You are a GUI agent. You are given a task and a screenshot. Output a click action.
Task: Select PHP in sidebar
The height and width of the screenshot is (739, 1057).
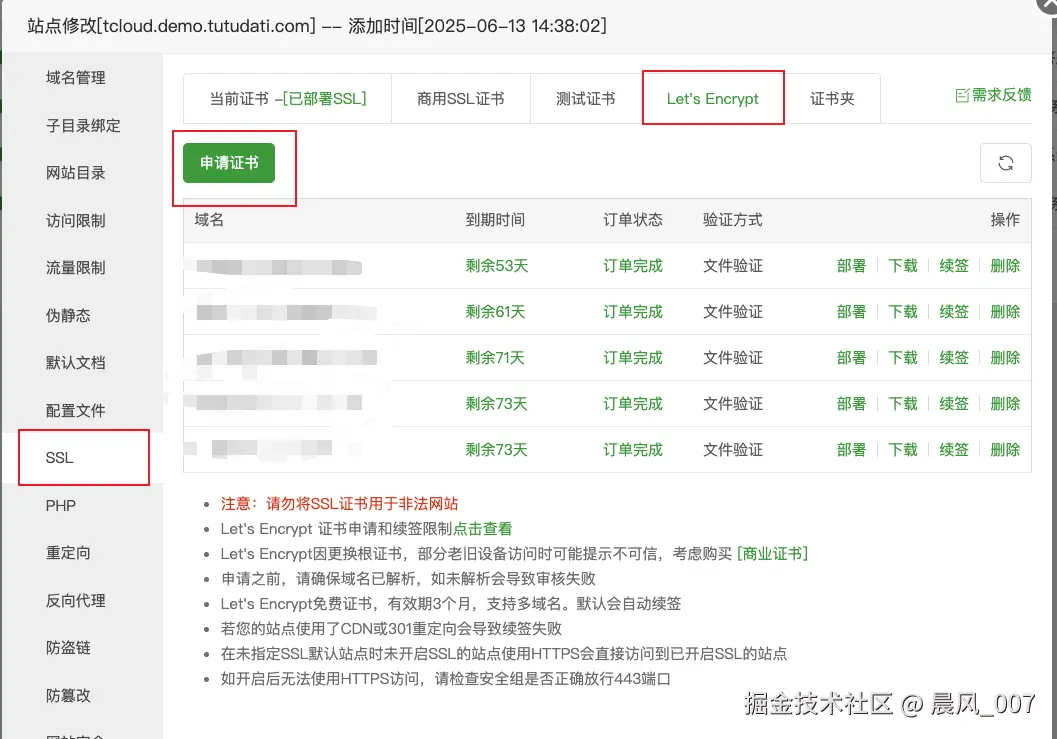click(61, 506)
